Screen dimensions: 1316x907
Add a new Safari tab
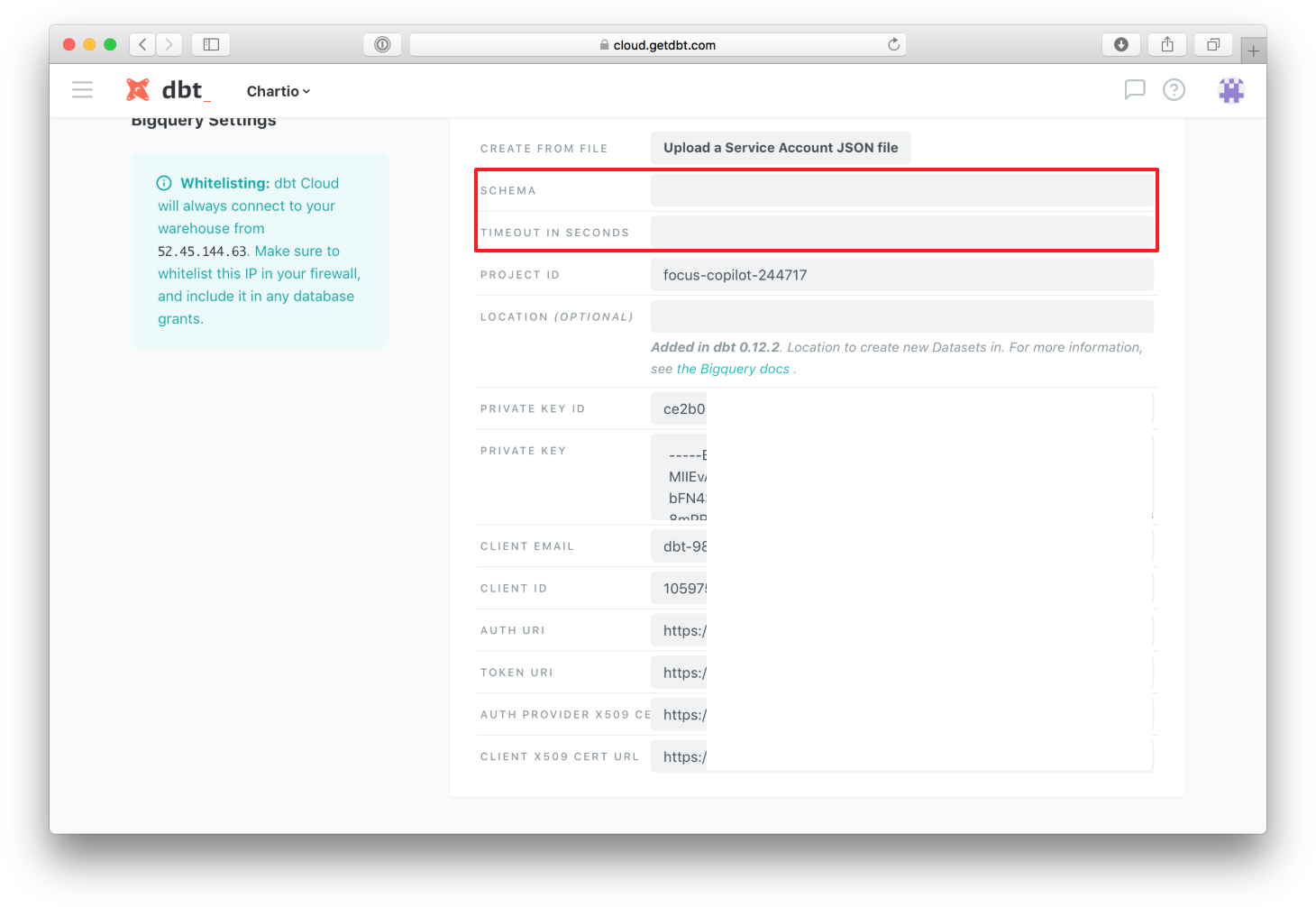(1253, 50)
